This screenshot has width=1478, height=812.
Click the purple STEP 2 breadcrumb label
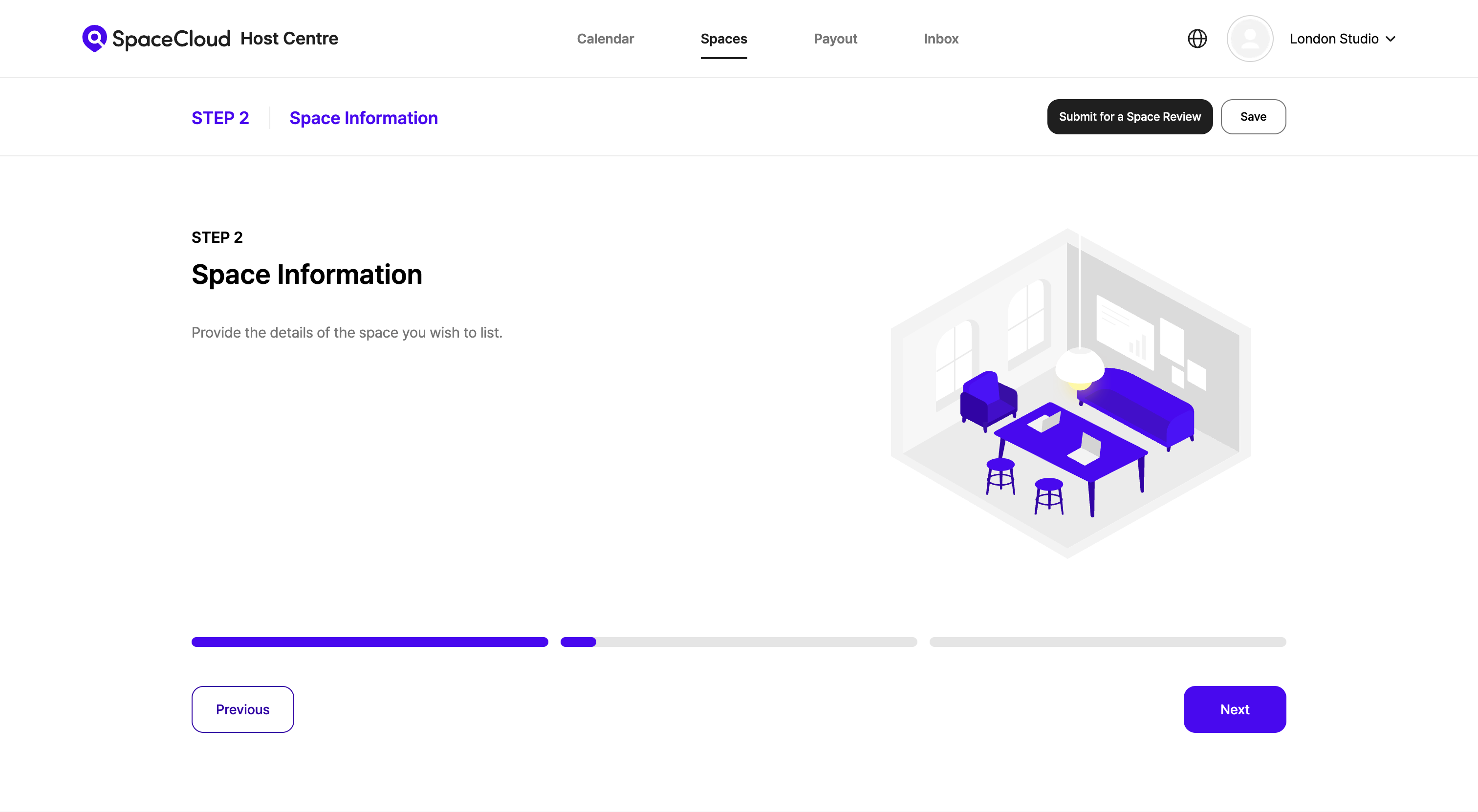pyautogui.click(x=220, y=118)
